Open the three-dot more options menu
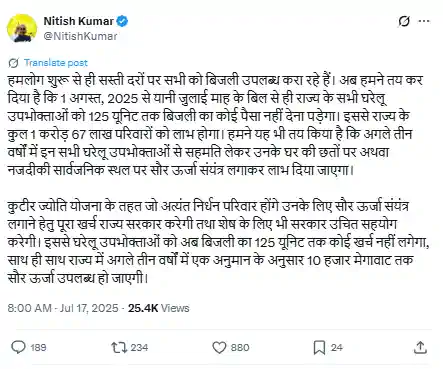This screenshot has height=369, width=443. [x=424, y=21]
